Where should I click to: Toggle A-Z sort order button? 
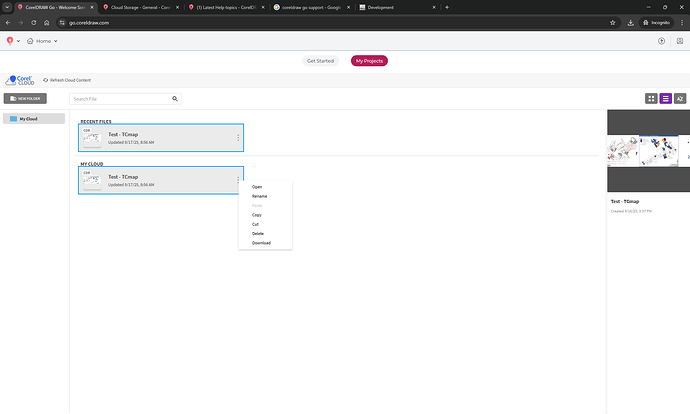coord(680,99)
